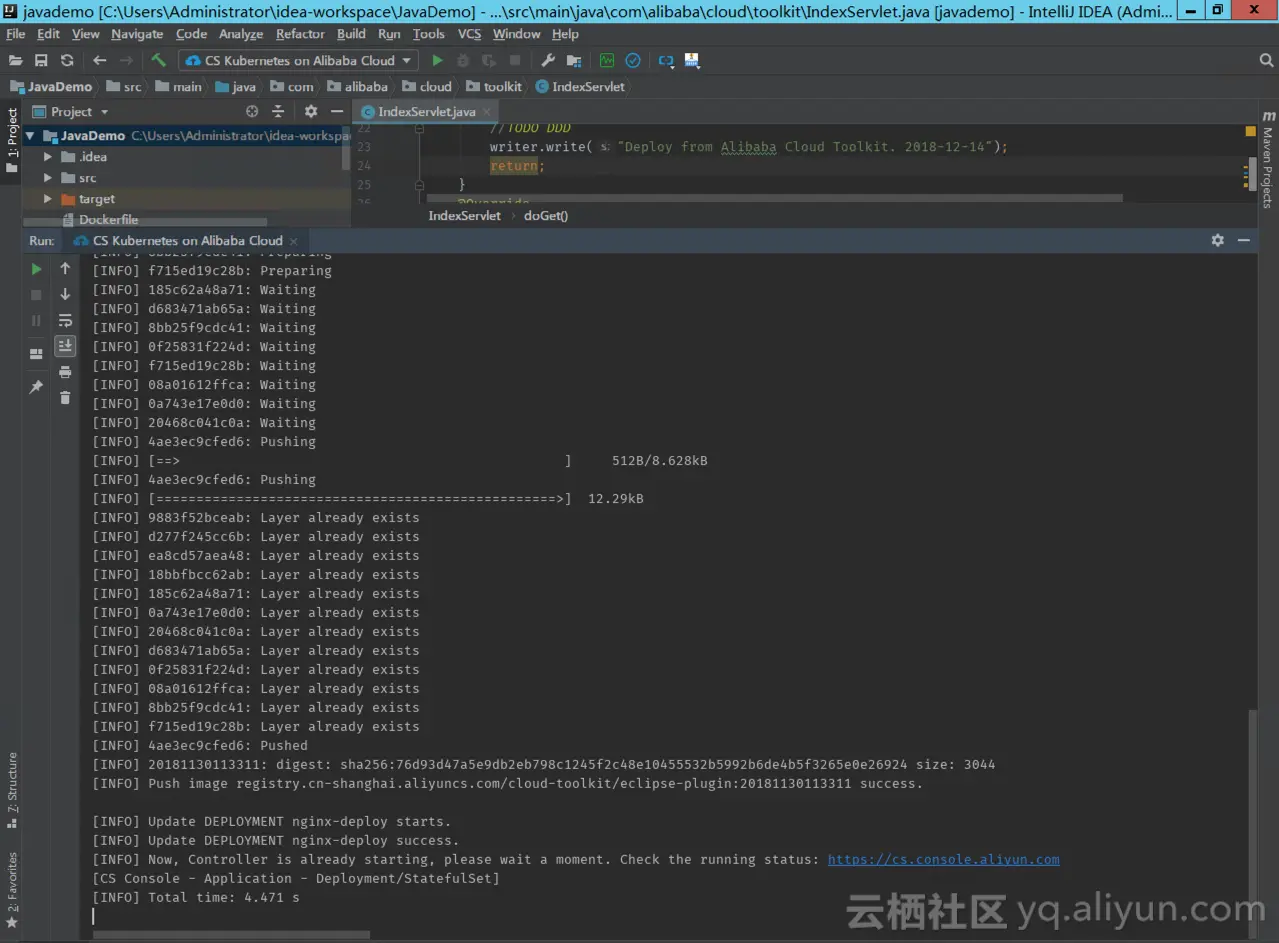Stop the process in the Run panel
Image resolution: width=1279 pixels, height=943 pixels.
pos(36,295)
